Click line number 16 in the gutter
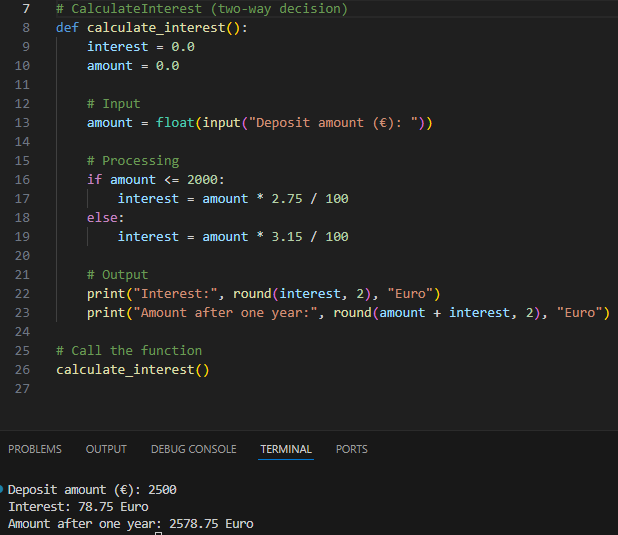 pyautogui.click(x=22, y=179)
